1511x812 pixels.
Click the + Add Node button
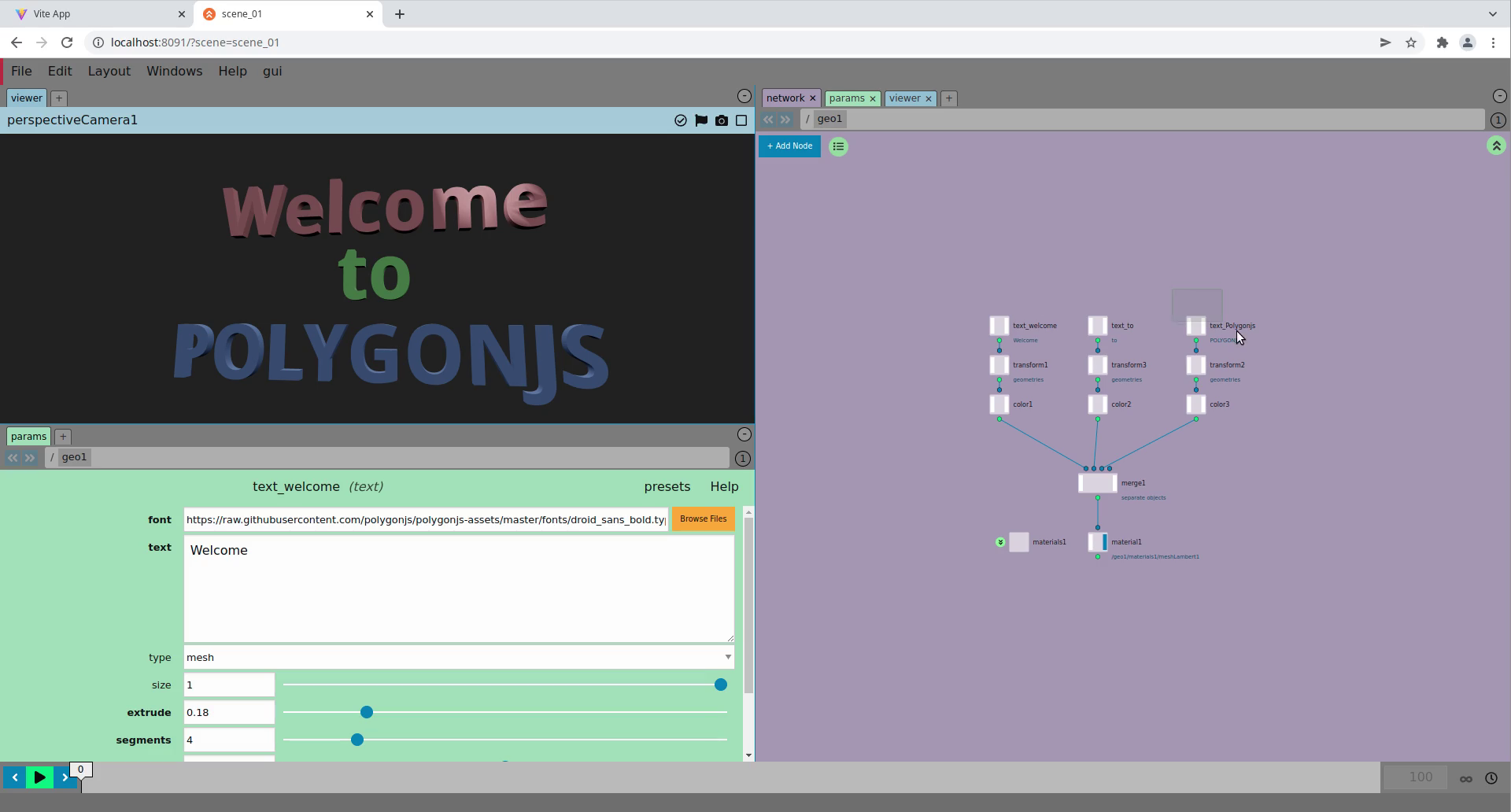(789, 146)
